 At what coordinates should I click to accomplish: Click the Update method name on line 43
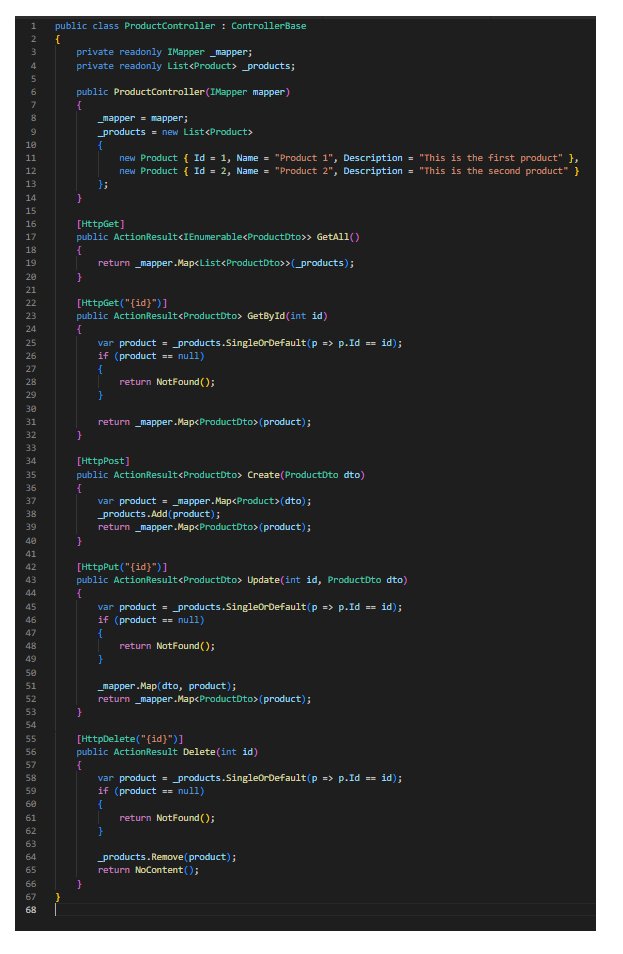tap(263, 580)
